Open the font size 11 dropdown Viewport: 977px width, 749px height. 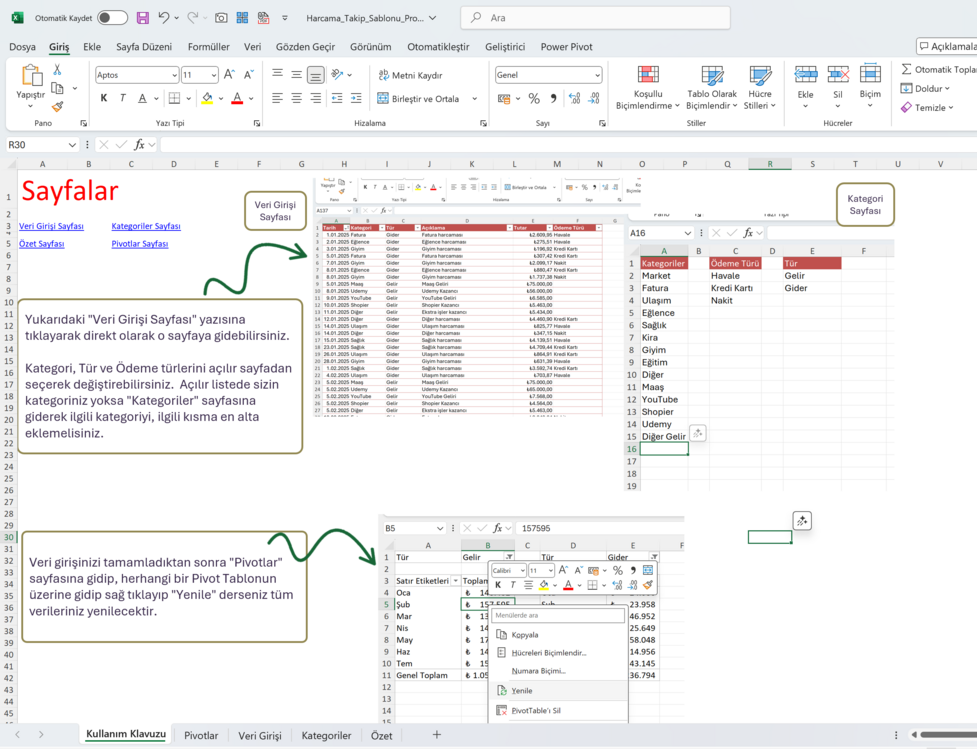pyautogui.click(x=214, y=75)
